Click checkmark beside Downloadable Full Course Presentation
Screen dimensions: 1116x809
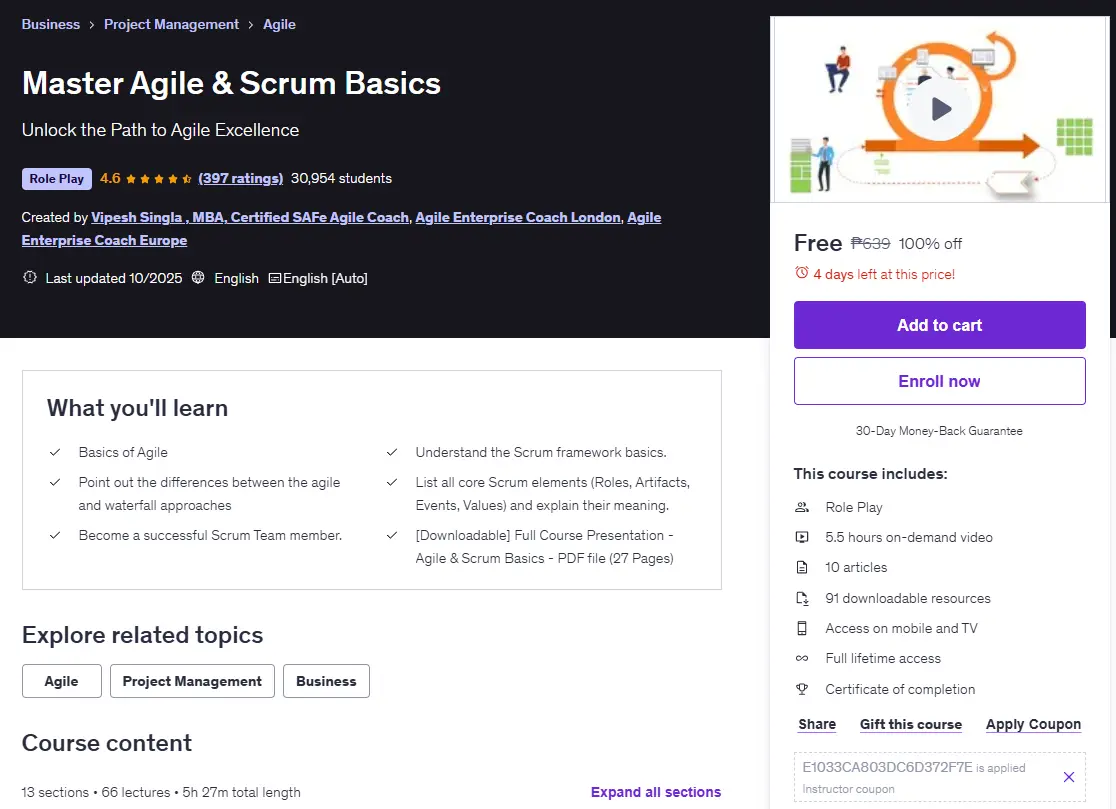tap(391, 535)
